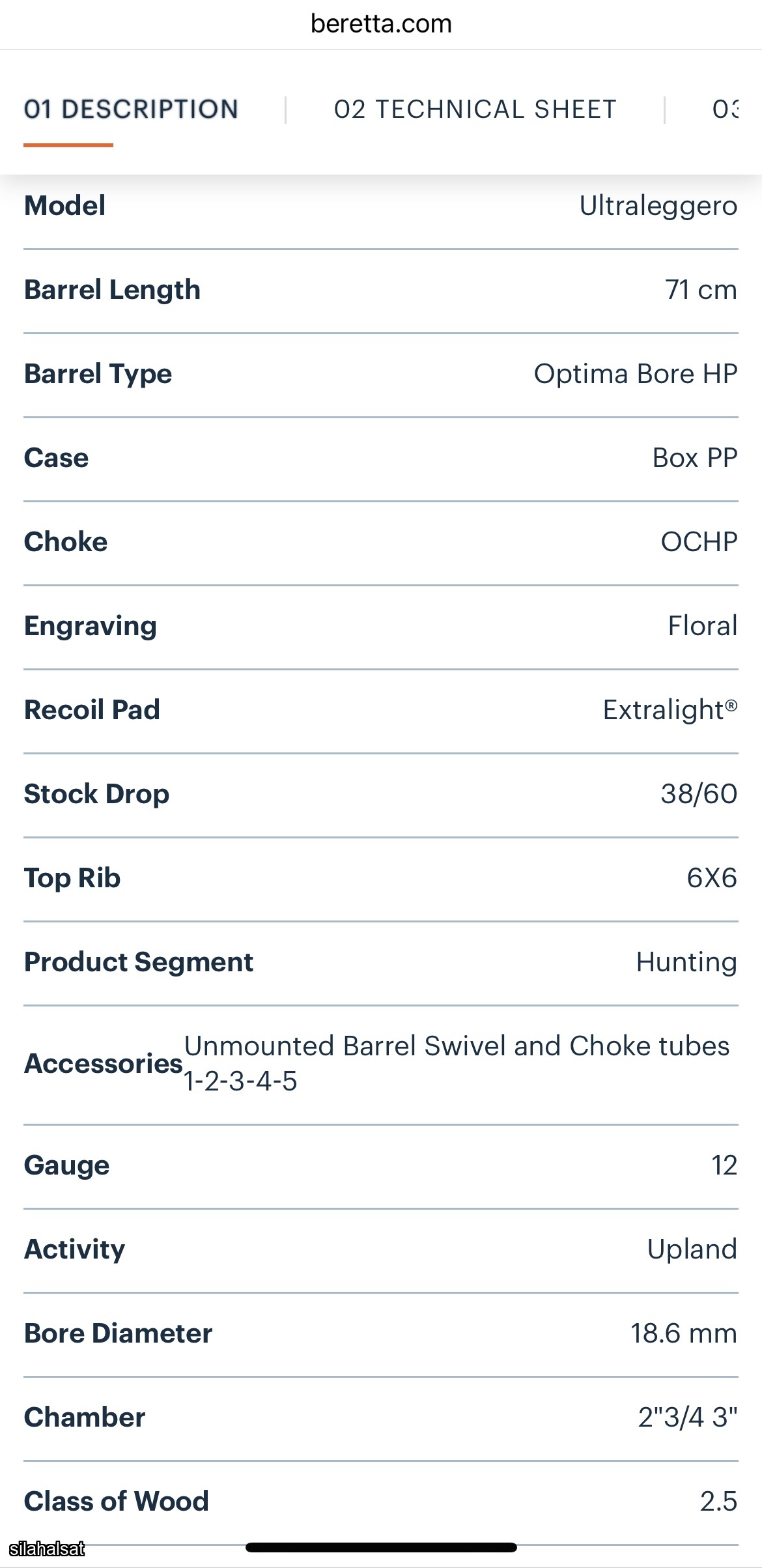This screenshot has width=762, height=1568.
Task: Tap the beretta.com address bar
Action: tap(381, 24)
